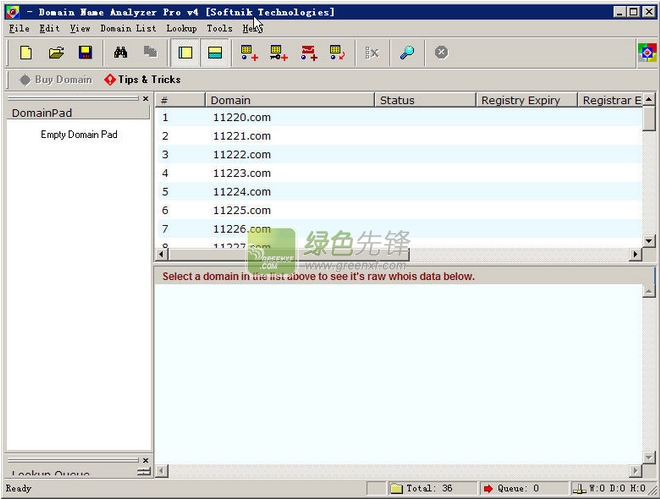
Task: Sort by Registry Expiry column header
Action: click(527, 100)
